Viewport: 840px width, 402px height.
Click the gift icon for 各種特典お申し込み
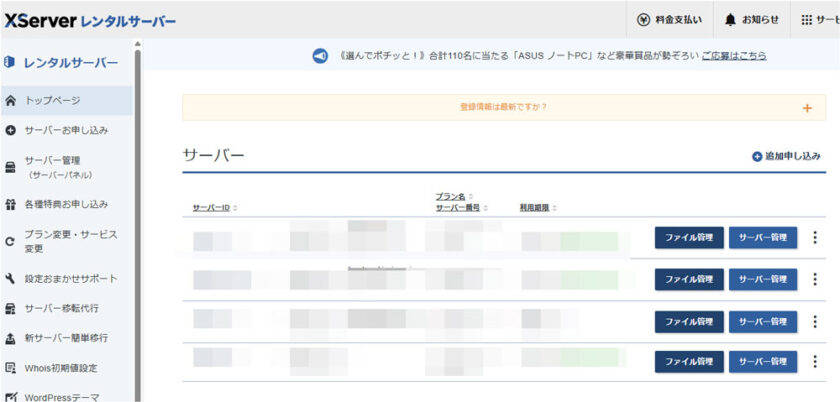(11, 204)
